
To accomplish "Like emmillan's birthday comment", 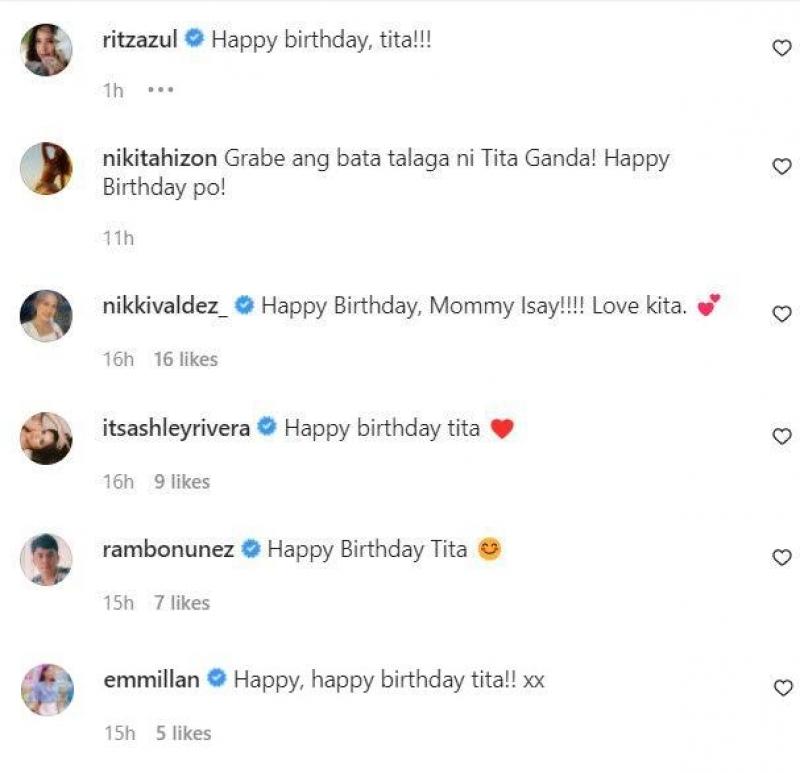I will pos(783,688).
